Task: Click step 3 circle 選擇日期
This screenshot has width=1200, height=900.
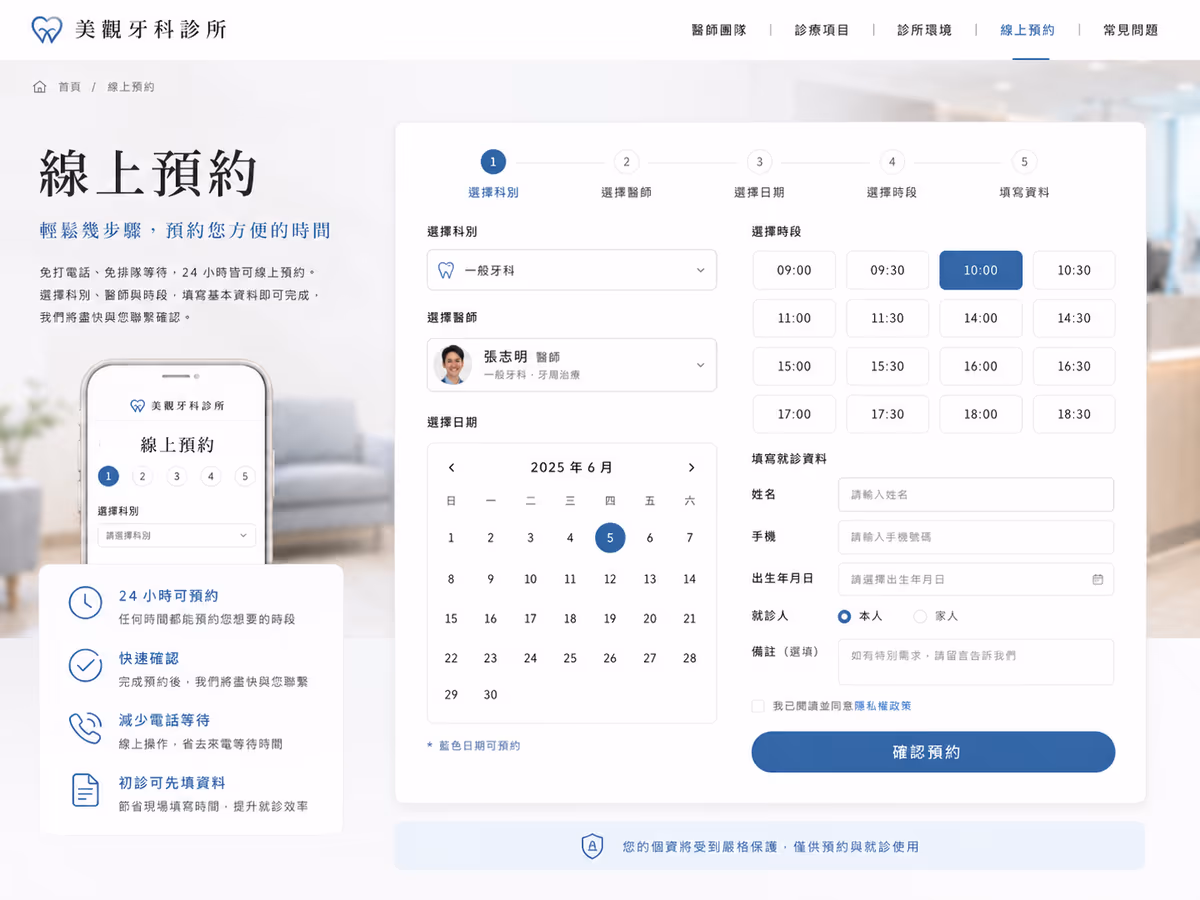Action: pos(759,162)
